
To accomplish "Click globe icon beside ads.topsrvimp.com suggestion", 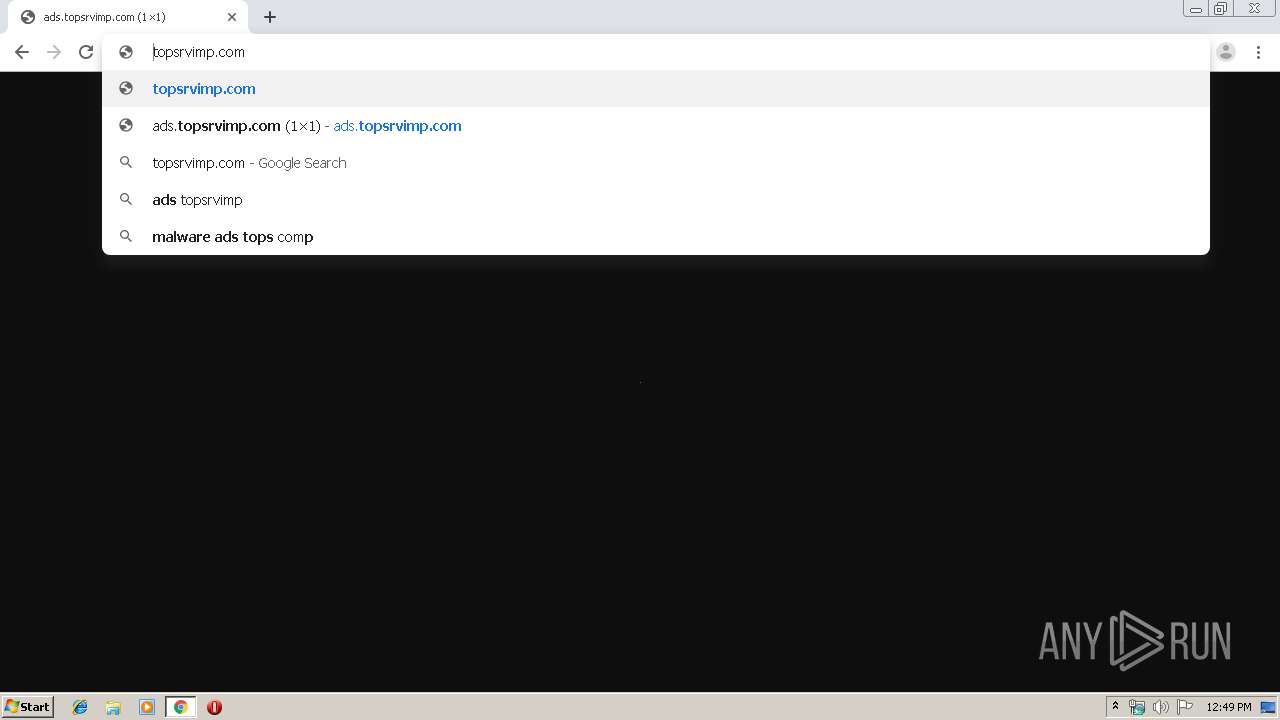I will tap(126, 125).
